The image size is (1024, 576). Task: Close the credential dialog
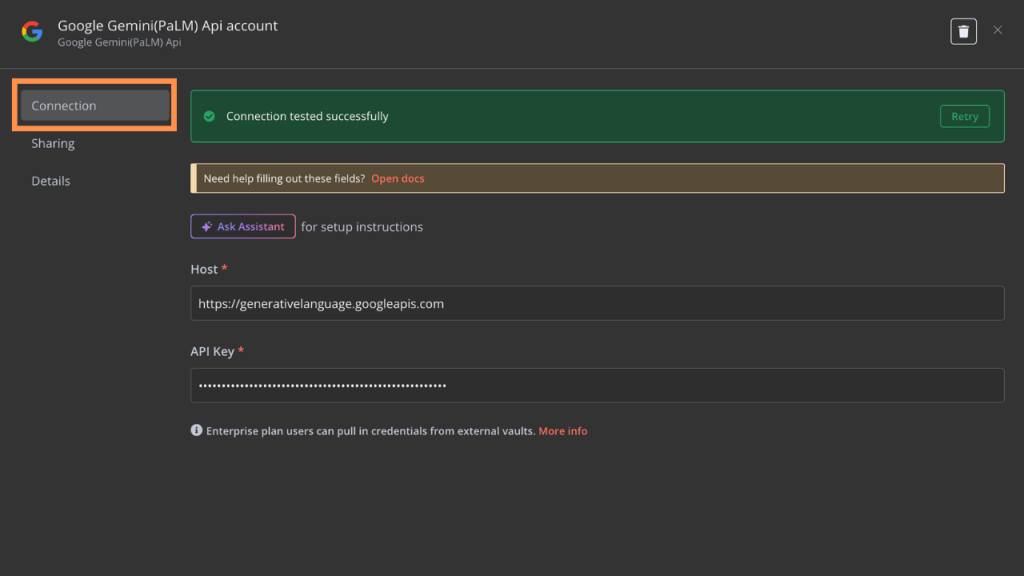click(x=997, y=30)
